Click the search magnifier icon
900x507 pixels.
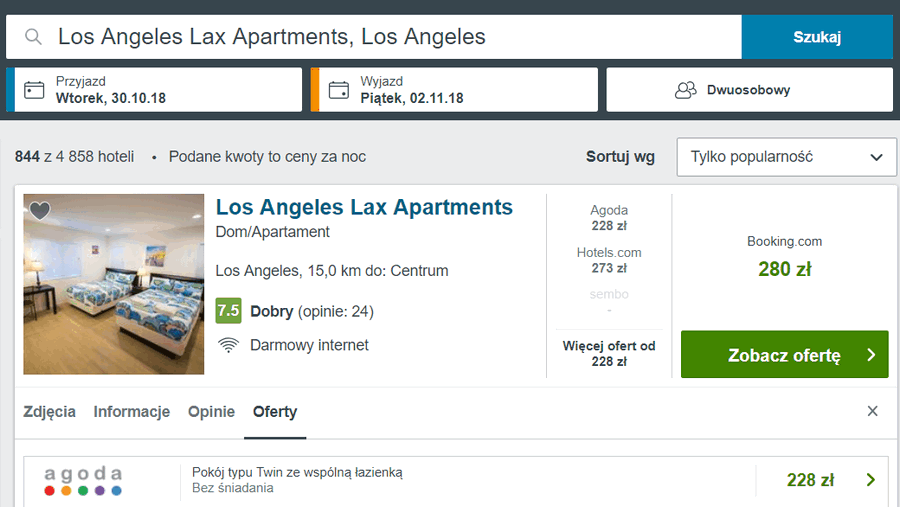click(33, 37)
